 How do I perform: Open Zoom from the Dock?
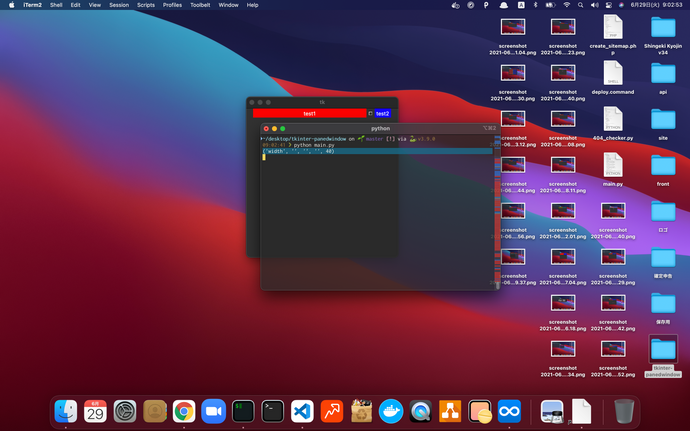point(213,411)
